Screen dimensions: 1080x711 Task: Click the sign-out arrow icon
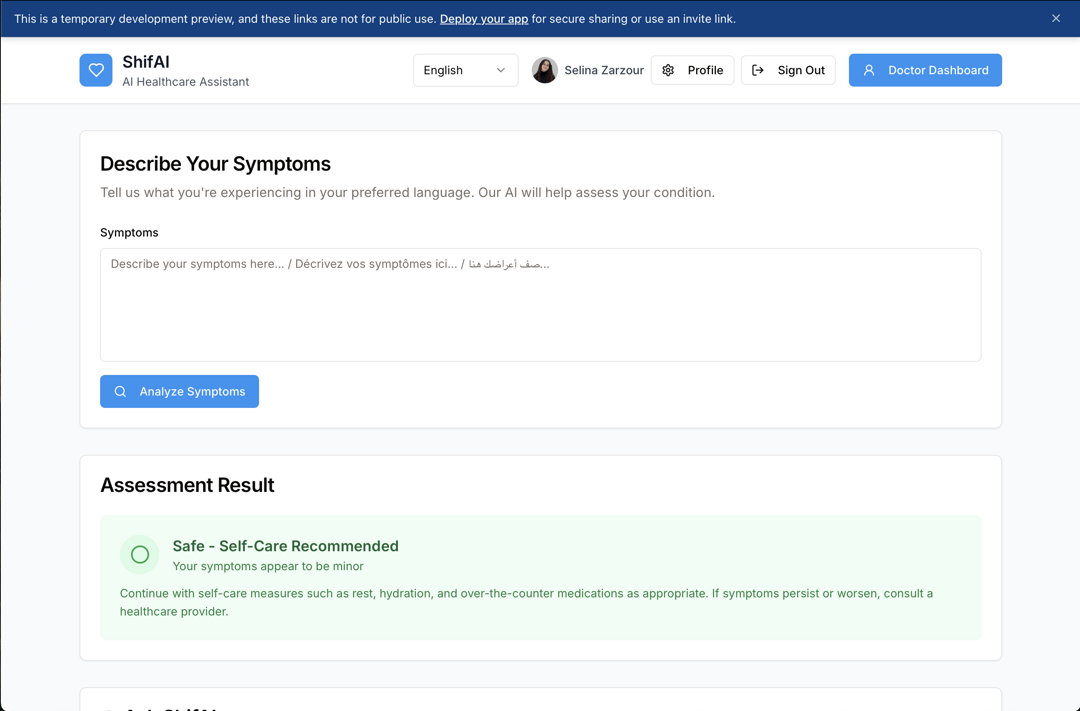pyautogui.click(x=757, y=70)
